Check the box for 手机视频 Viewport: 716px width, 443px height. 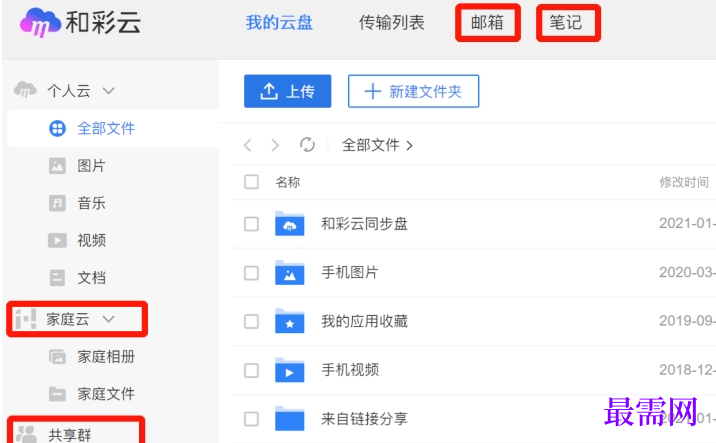click(x=251, y=370)
